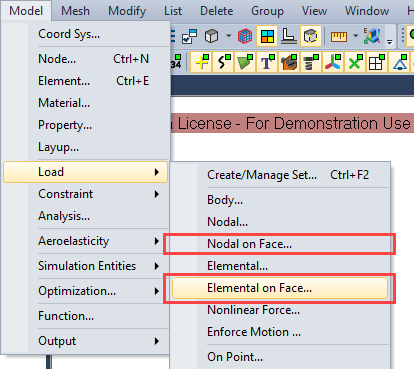Choose Nodal... in Load submenu
Image resolution: width=414 pixels, height=369 pixels.
280,222
